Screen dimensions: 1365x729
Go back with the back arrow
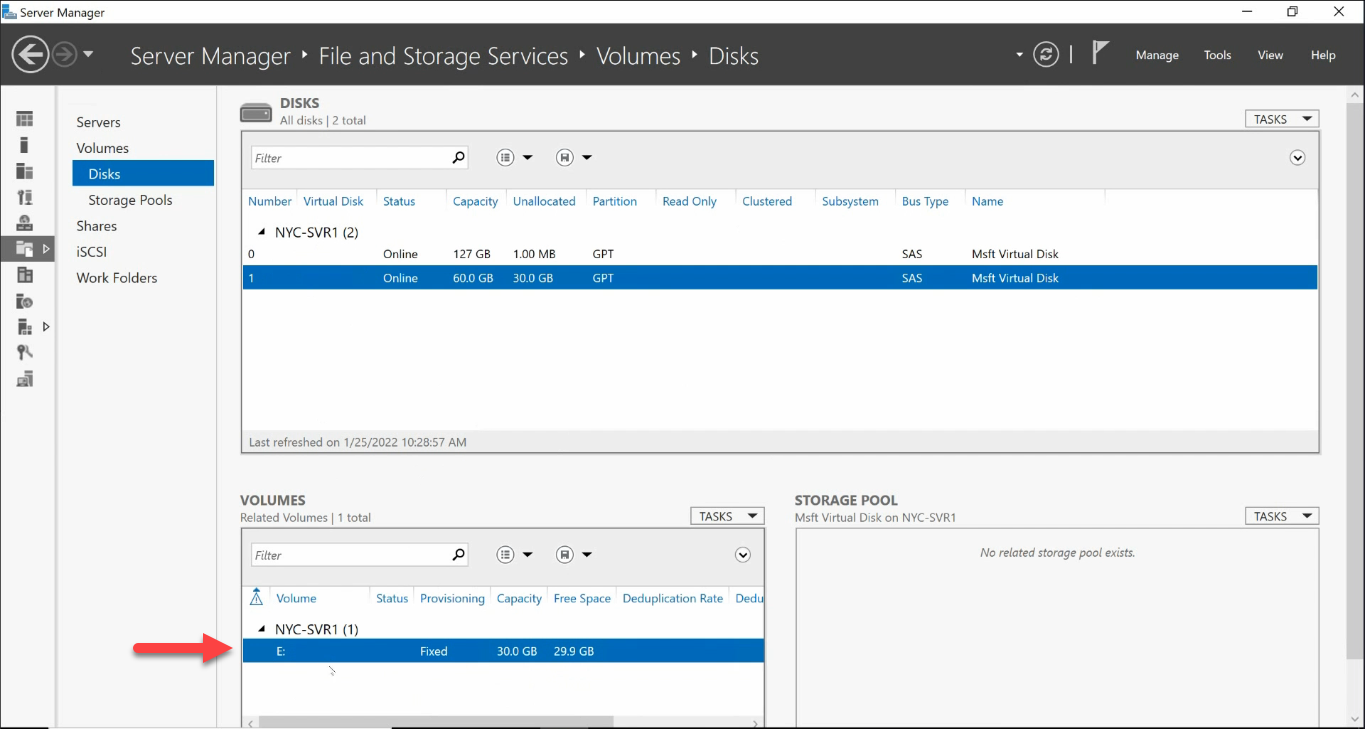[x=31, y=54]
